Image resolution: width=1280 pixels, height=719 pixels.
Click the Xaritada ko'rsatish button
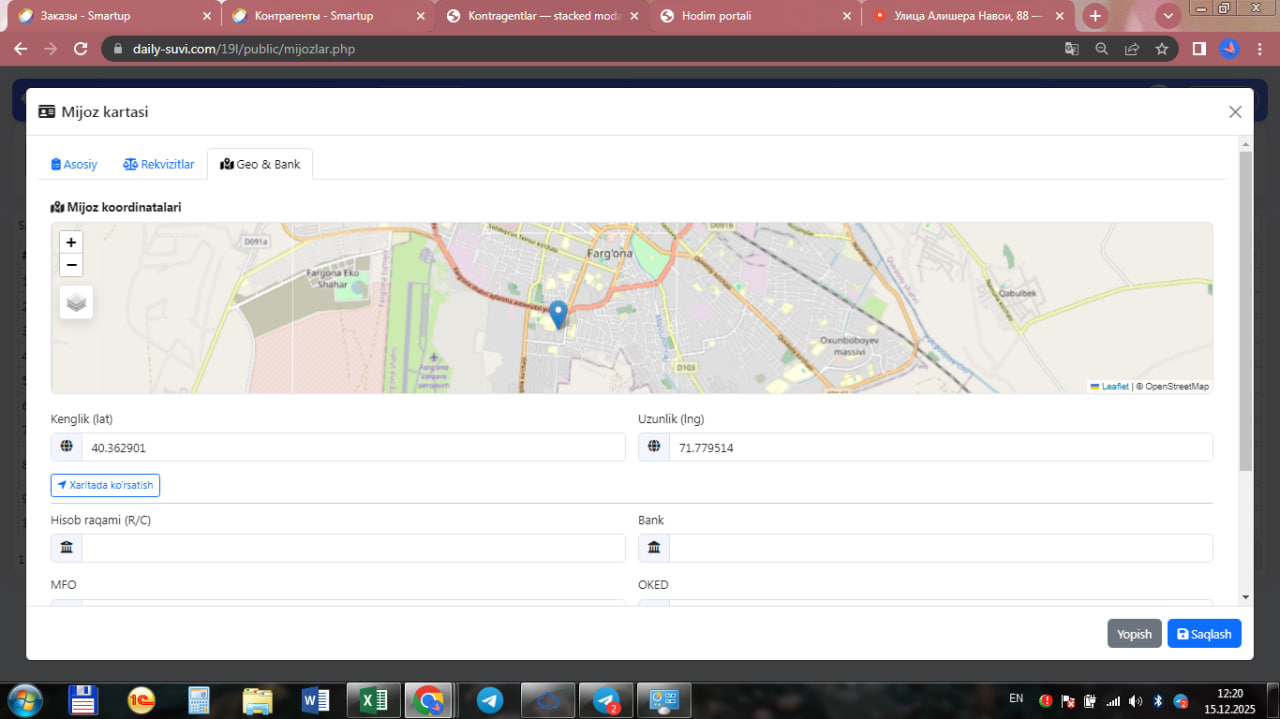tap(105, 485)
